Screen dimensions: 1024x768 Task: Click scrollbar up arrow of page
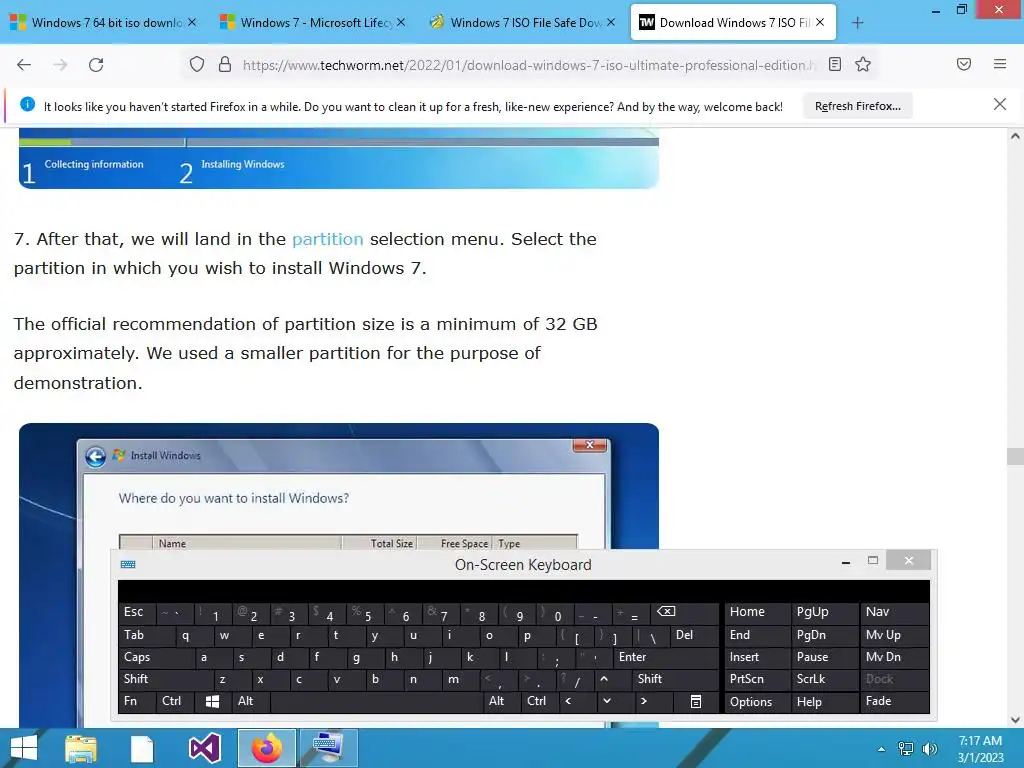(x=1015, y=136)
